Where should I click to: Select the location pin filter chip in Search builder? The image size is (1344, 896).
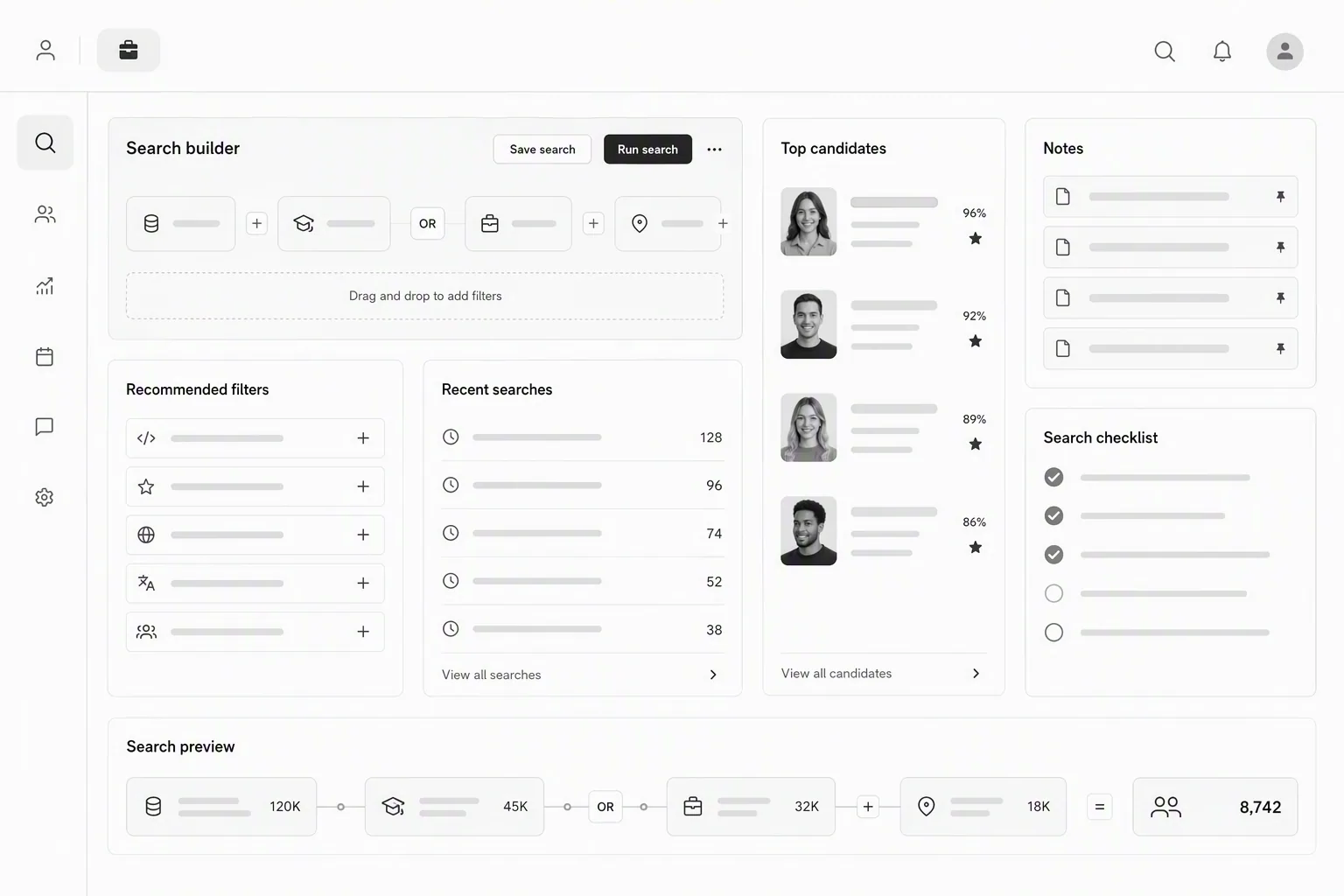click(x=668, y=224)
